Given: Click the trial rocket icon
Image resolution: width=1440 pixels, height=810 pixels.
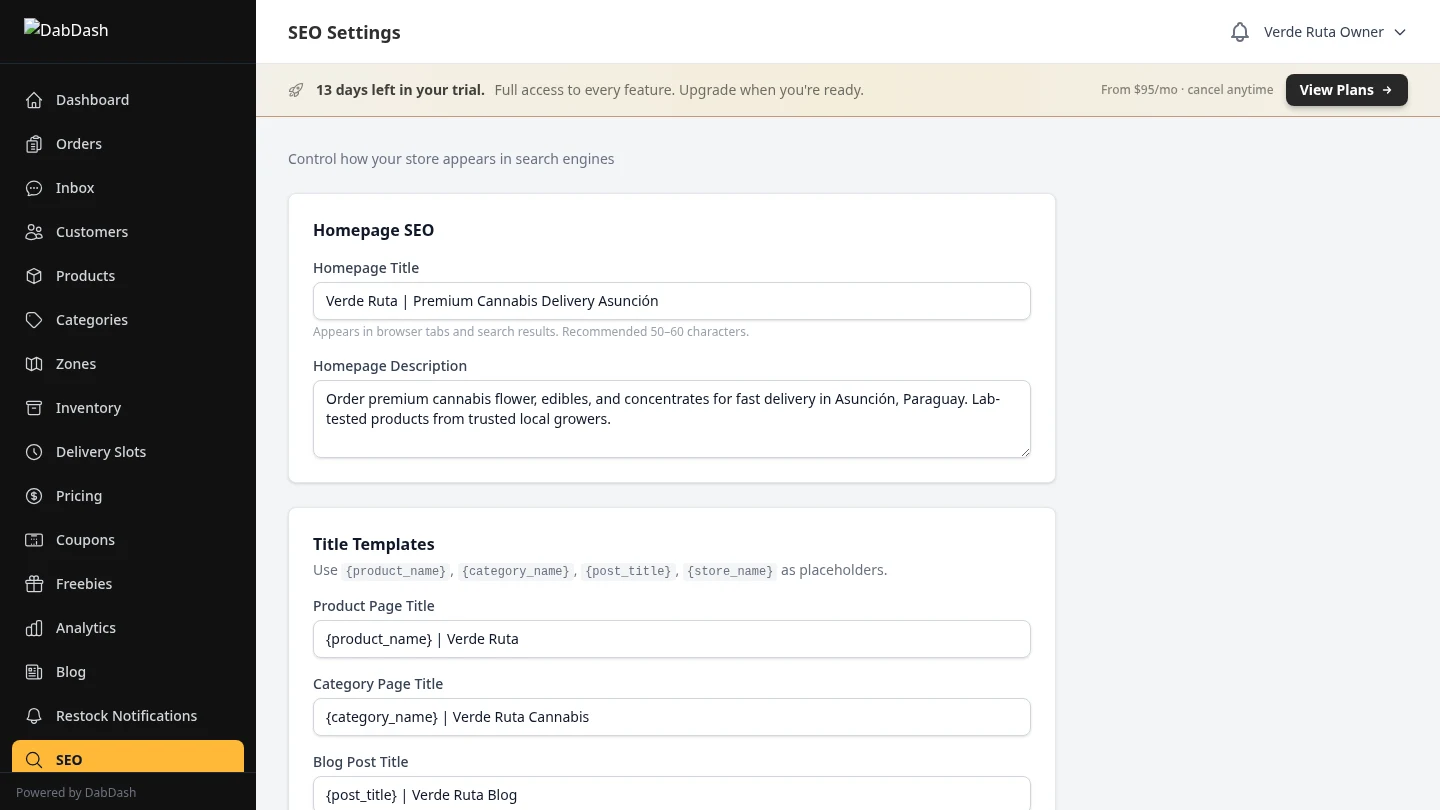Looking at the screenshot, I should click(296, 90).
